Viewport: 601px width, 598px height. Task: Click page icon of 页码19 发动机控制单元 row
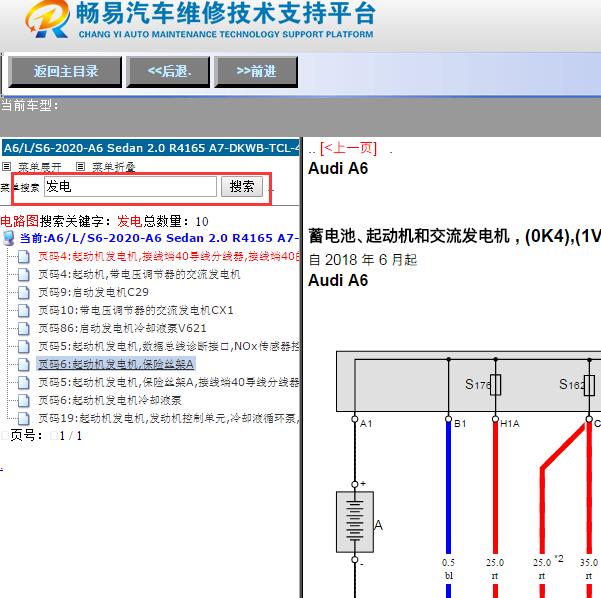24,418
